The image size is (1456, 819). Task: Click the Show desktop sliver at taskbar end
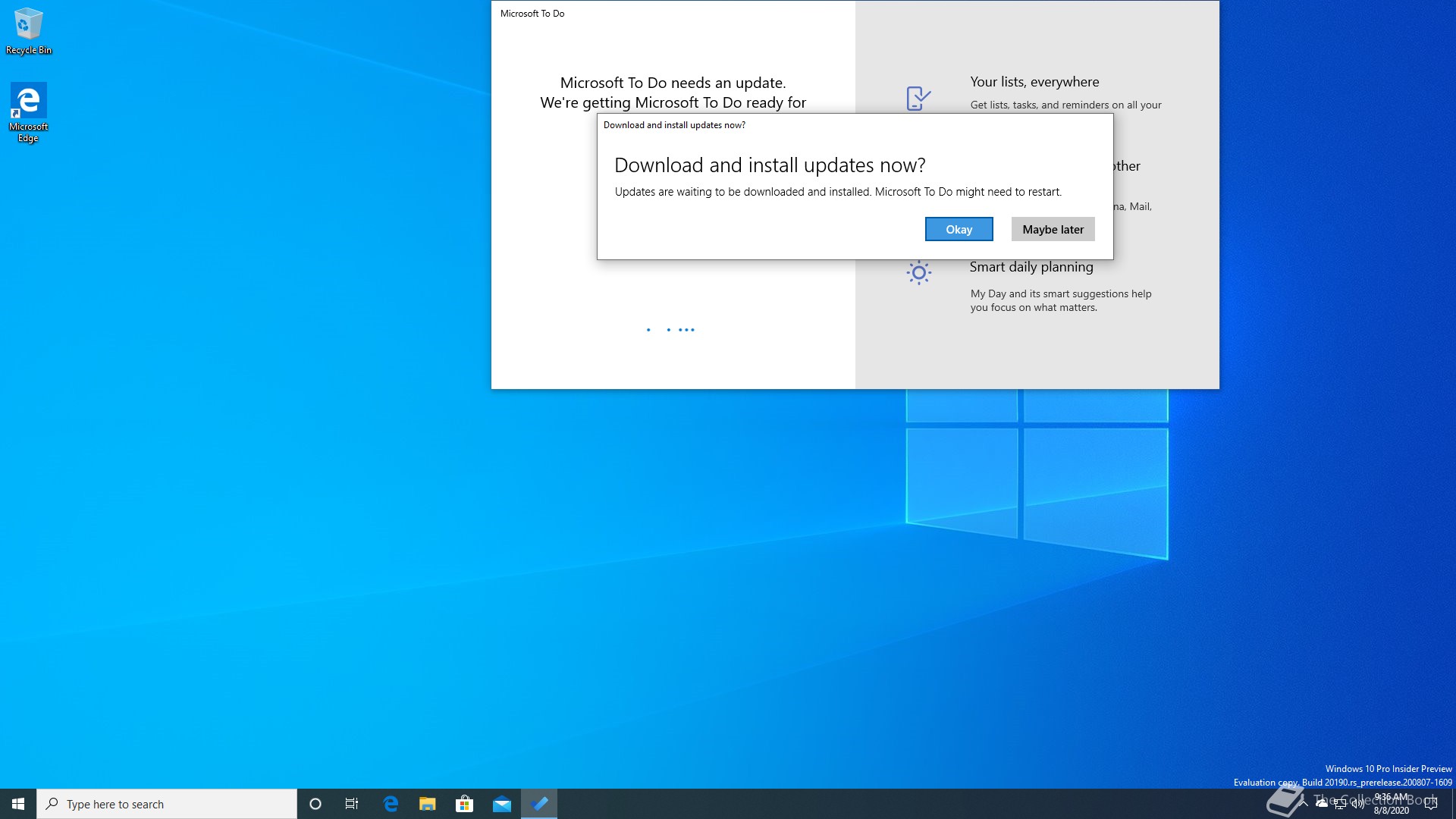coord(1453,804)
